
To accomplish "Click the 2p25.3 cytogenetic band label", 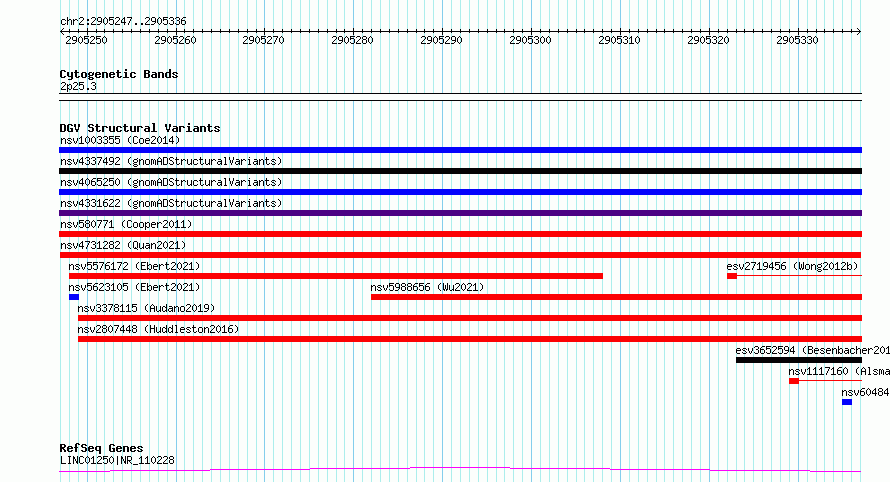I will [x=78, y=86].
